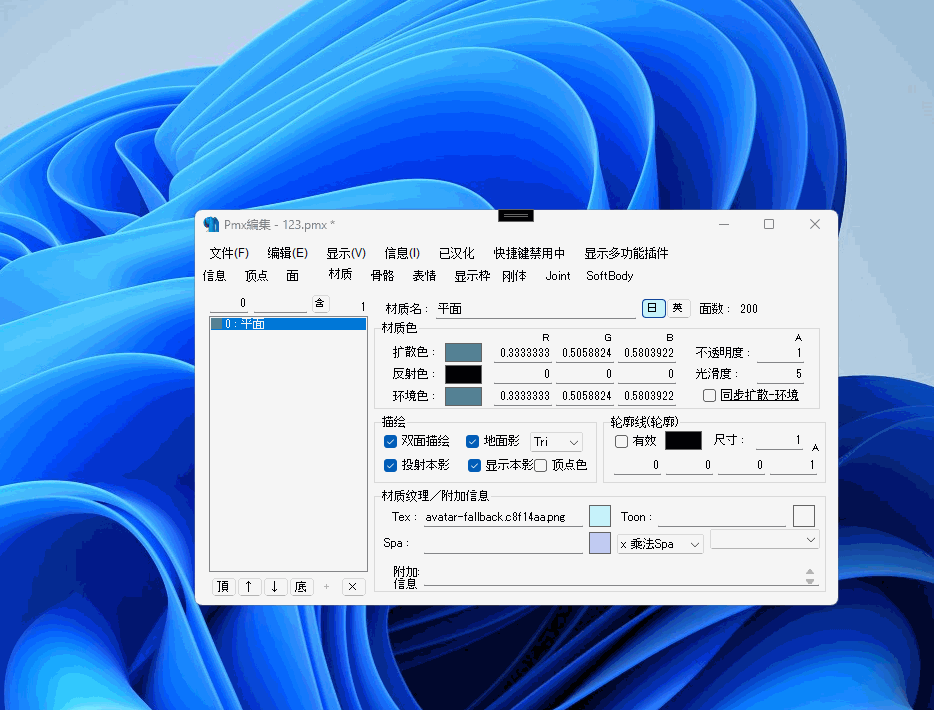Open the Tex texture preview square
Image resolution: width=934 pixels, height=710 pixels.
600,516
